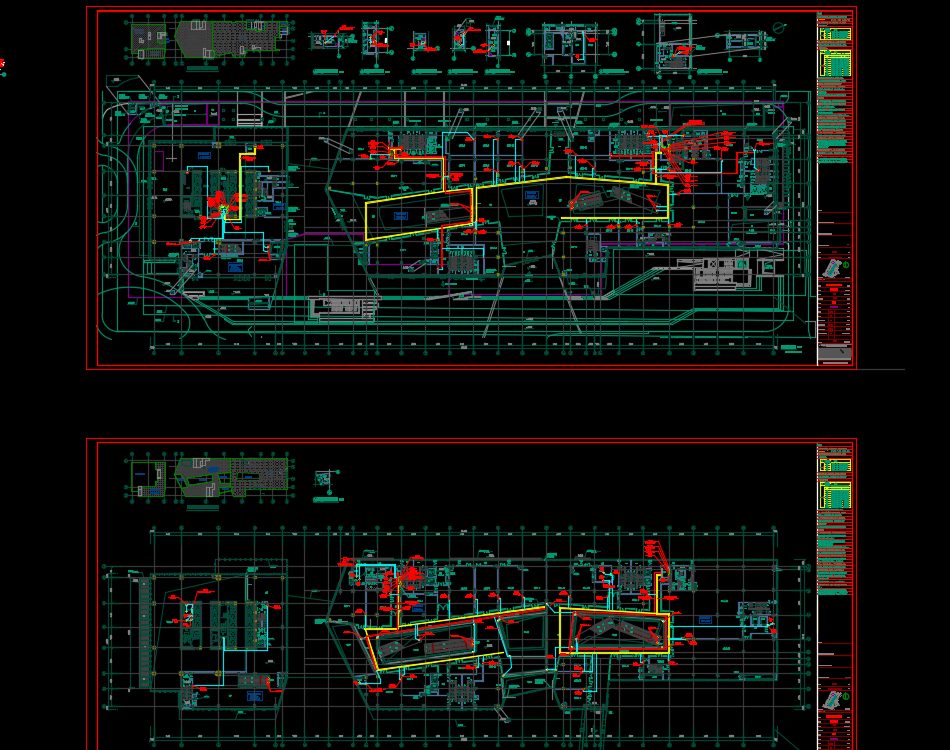Select the left yellow parallelogram zone, lower plan

(454, 639)
